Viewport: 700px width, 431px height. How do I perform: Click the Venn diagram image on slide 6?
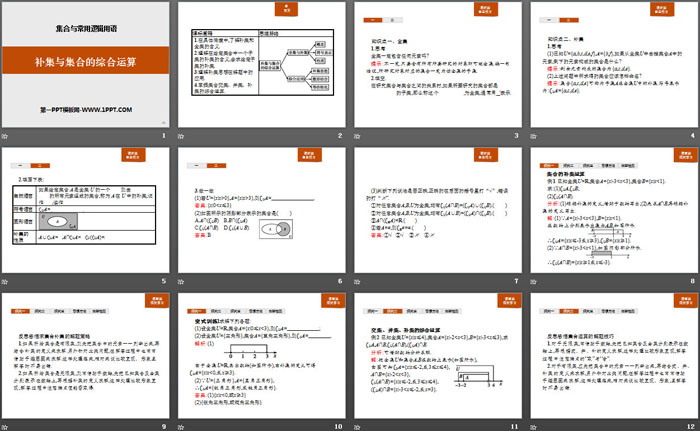[x=276, y=230]
